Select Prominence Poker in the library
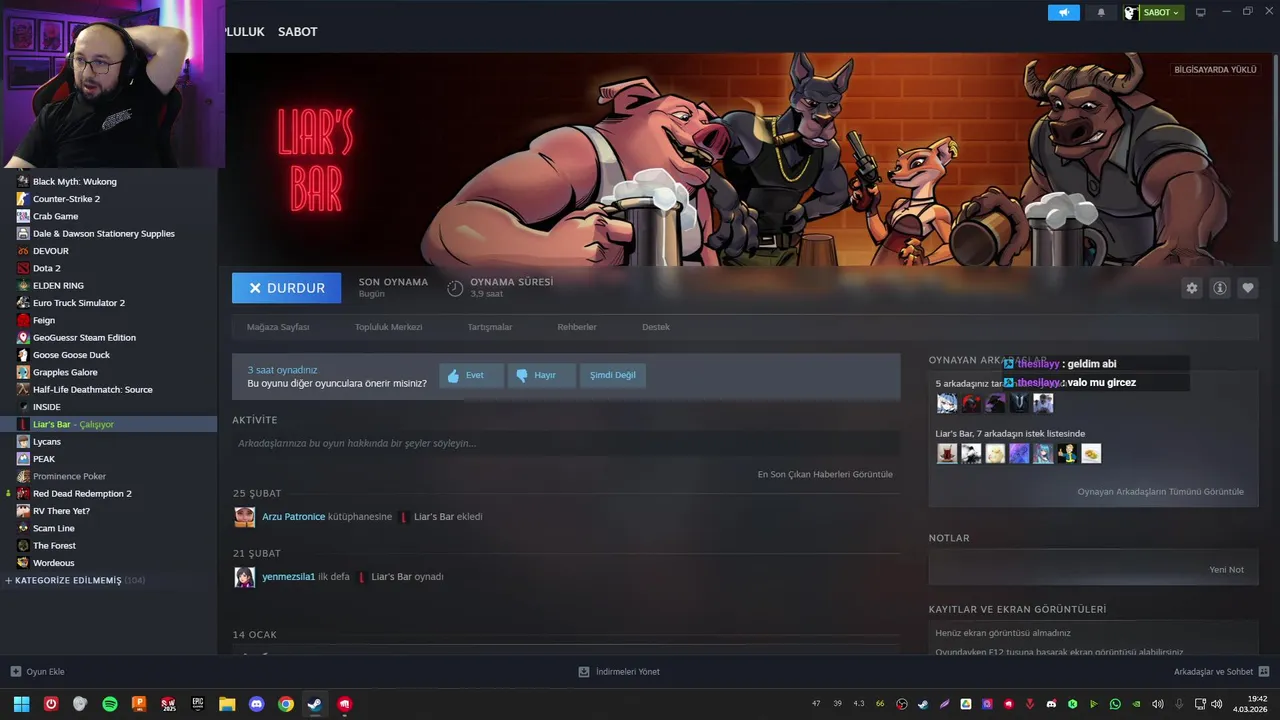The image size is (1280, 720). 69,476
